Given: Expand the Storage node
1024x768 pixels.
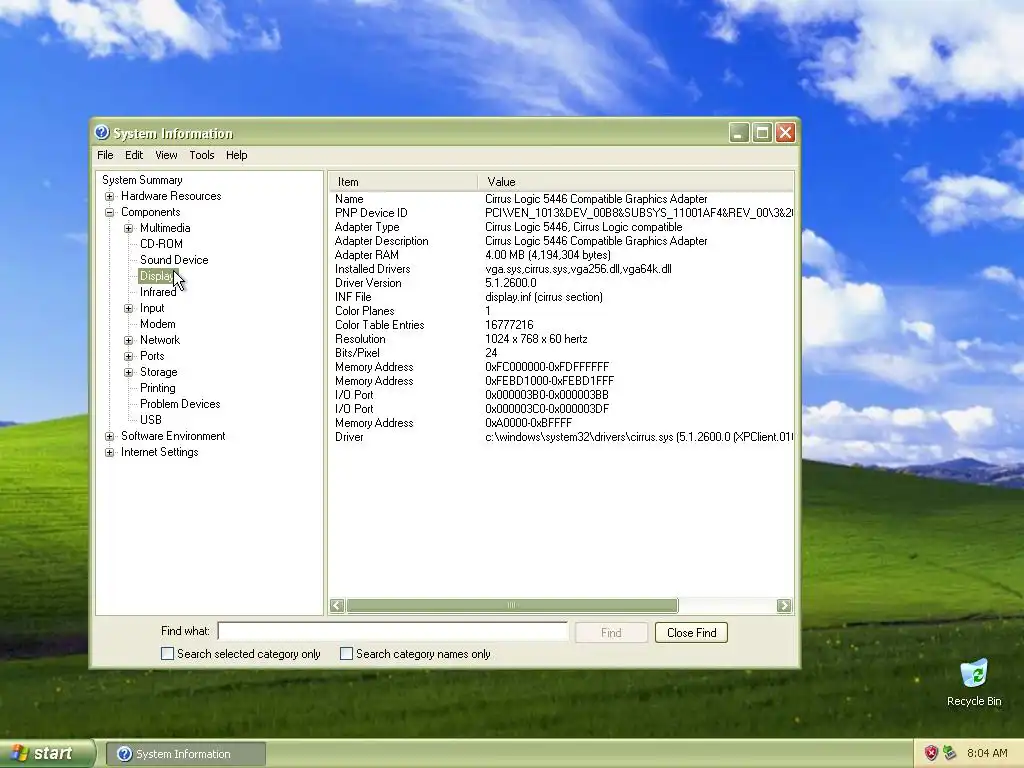Looking at the screenshot, I should click(x=129, y=372).
